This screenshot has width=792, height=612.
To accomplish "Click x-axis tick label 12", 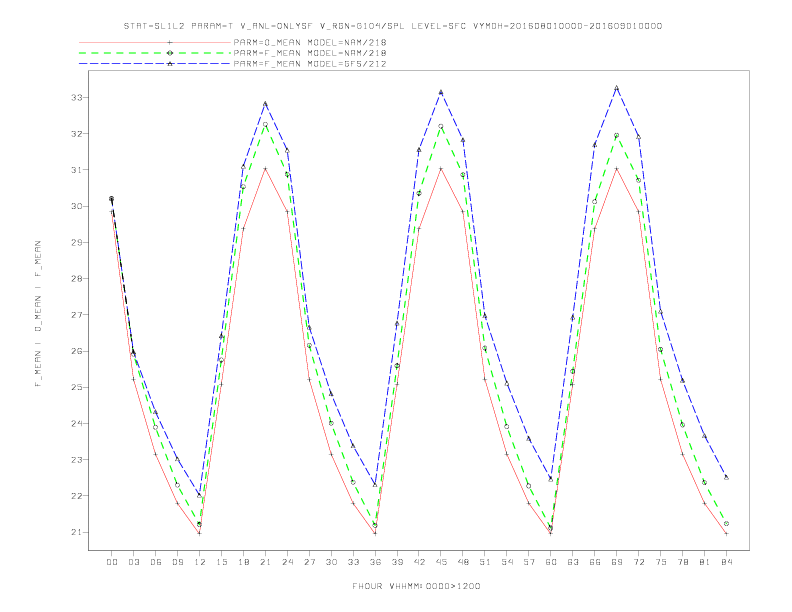I will [200, 562].
